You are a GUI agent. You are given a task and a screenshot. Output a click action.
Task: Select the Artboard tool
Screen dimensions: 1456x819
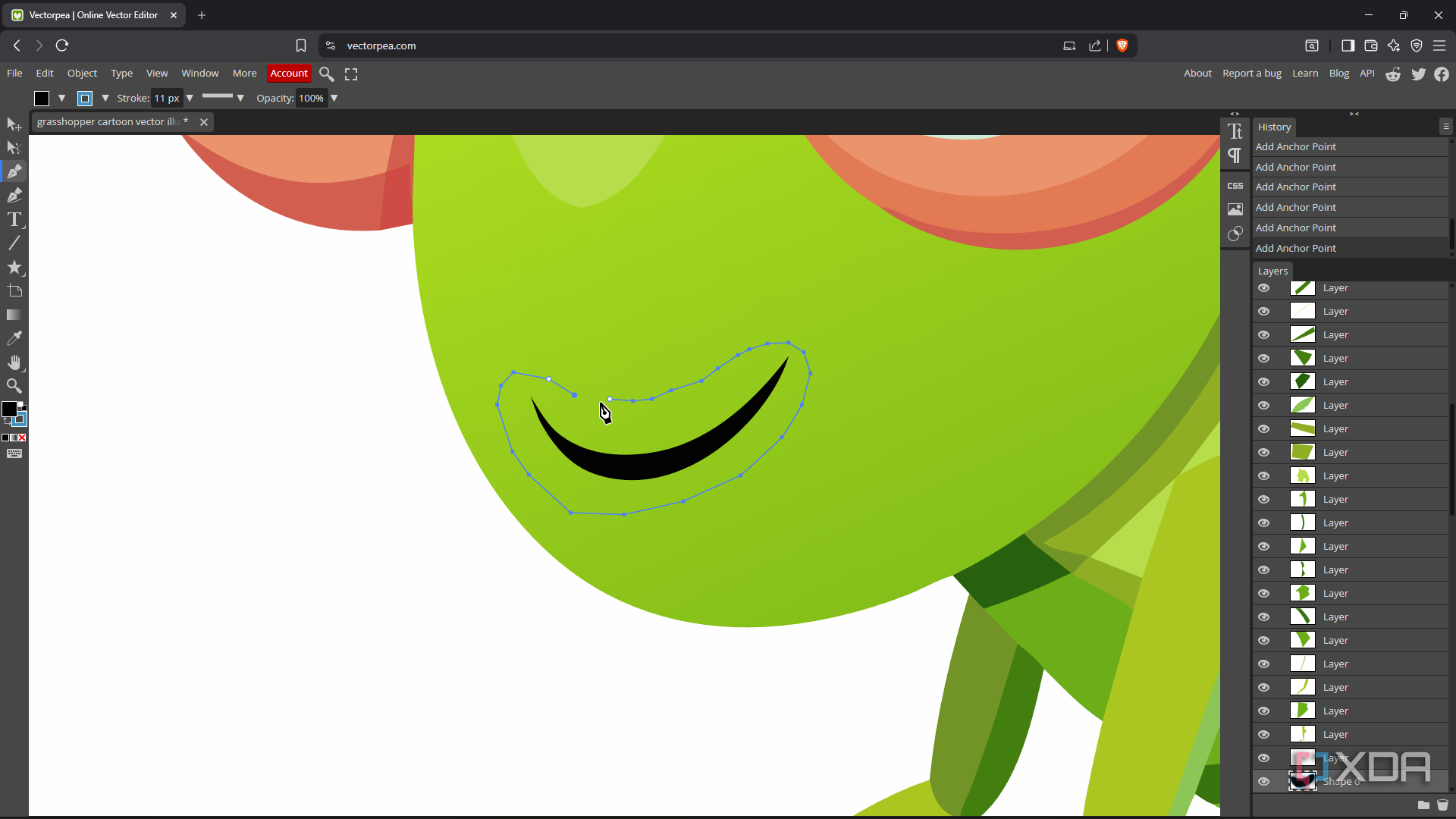click(14, 291)
